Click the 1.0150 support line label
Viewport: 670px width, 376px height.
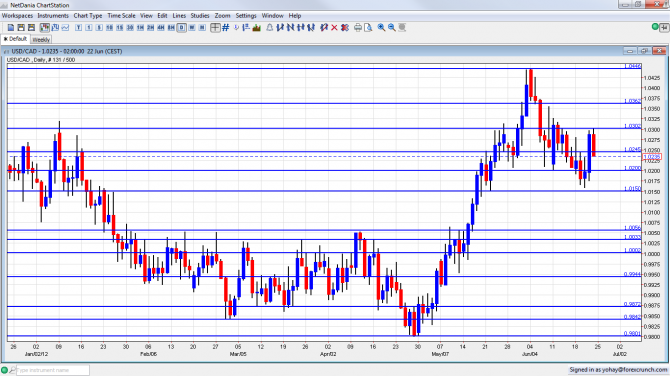633,188
